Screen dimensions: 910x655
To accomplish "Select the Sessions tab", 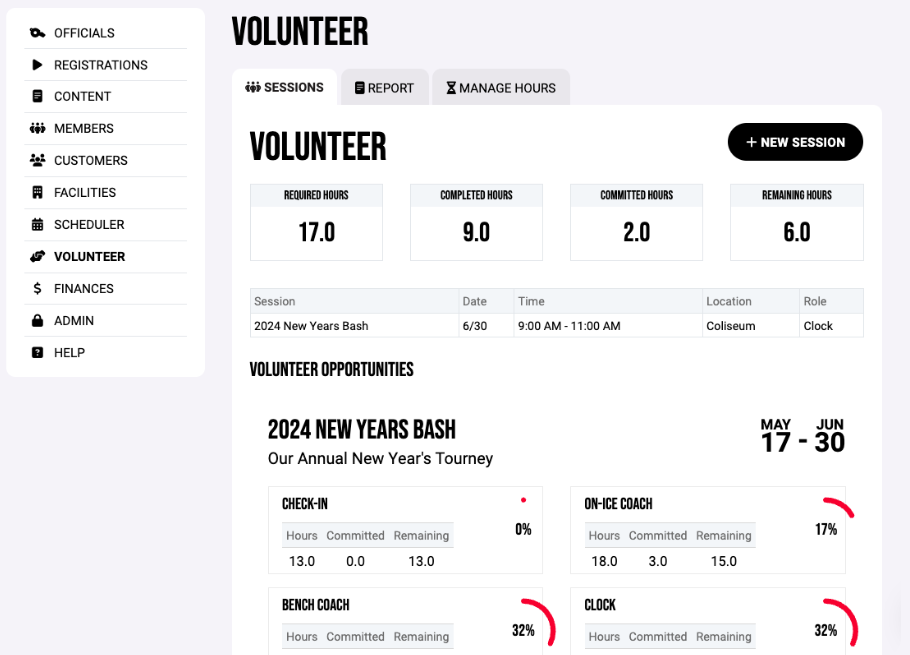I will click(x=285, y=87).
